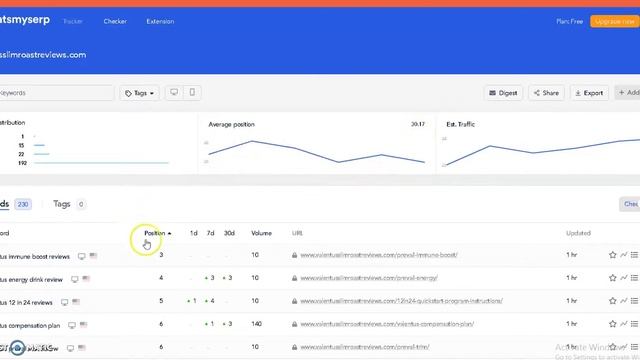Click position value 3 for immune boost reviews
Viewport: 640px width, 360px height.
tap(161, 255)
